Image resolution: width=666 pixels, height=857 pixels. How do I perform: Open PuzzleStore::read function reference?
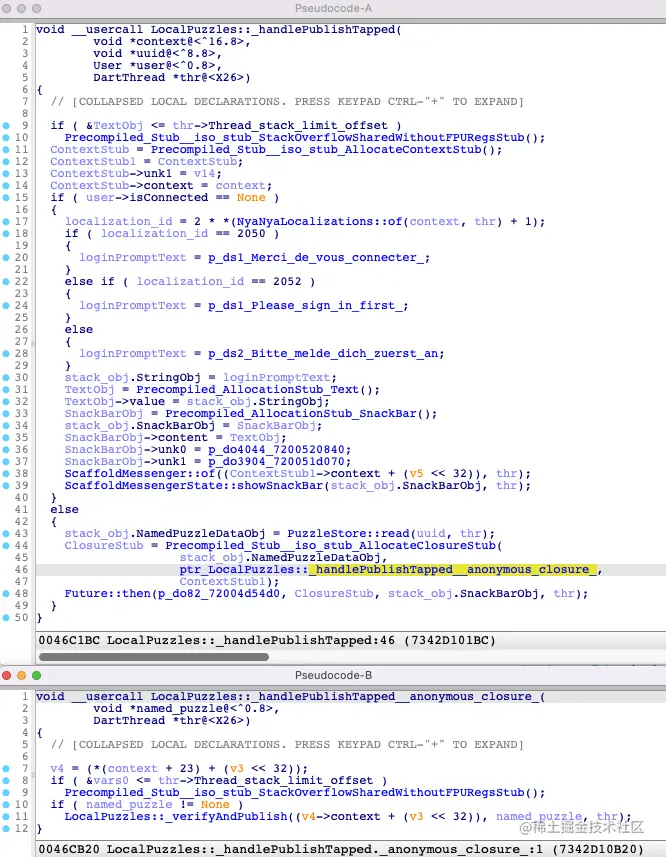point(349,533)
